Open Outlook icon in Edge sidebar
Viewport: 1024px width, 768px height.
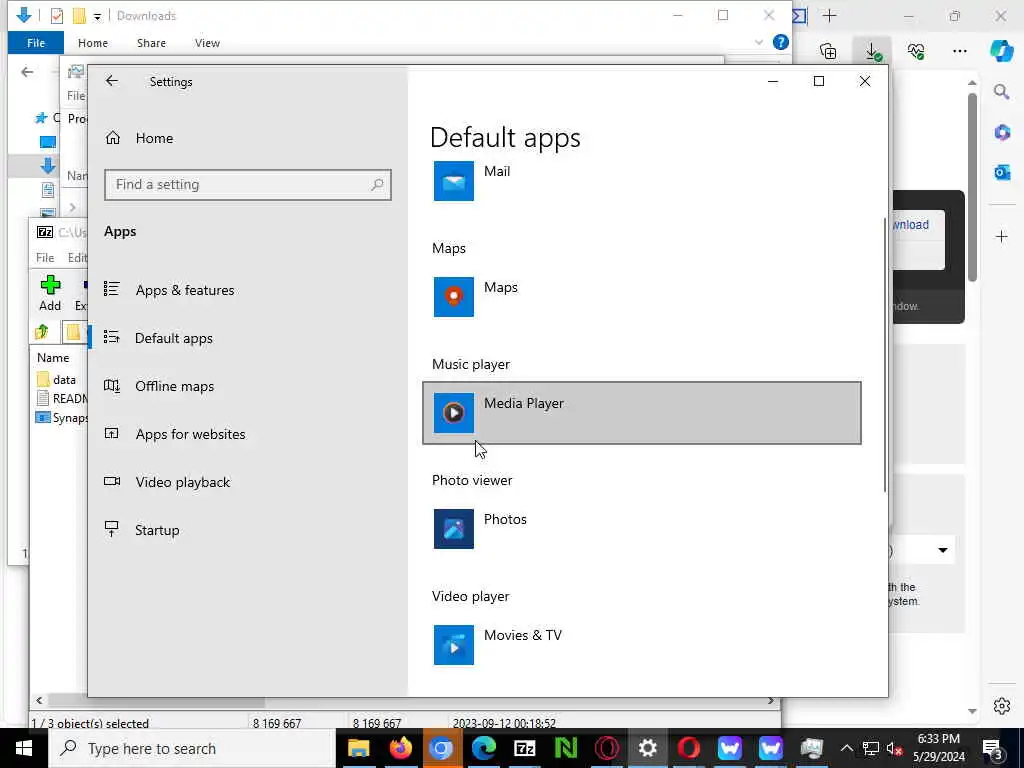pos(1002,172)
